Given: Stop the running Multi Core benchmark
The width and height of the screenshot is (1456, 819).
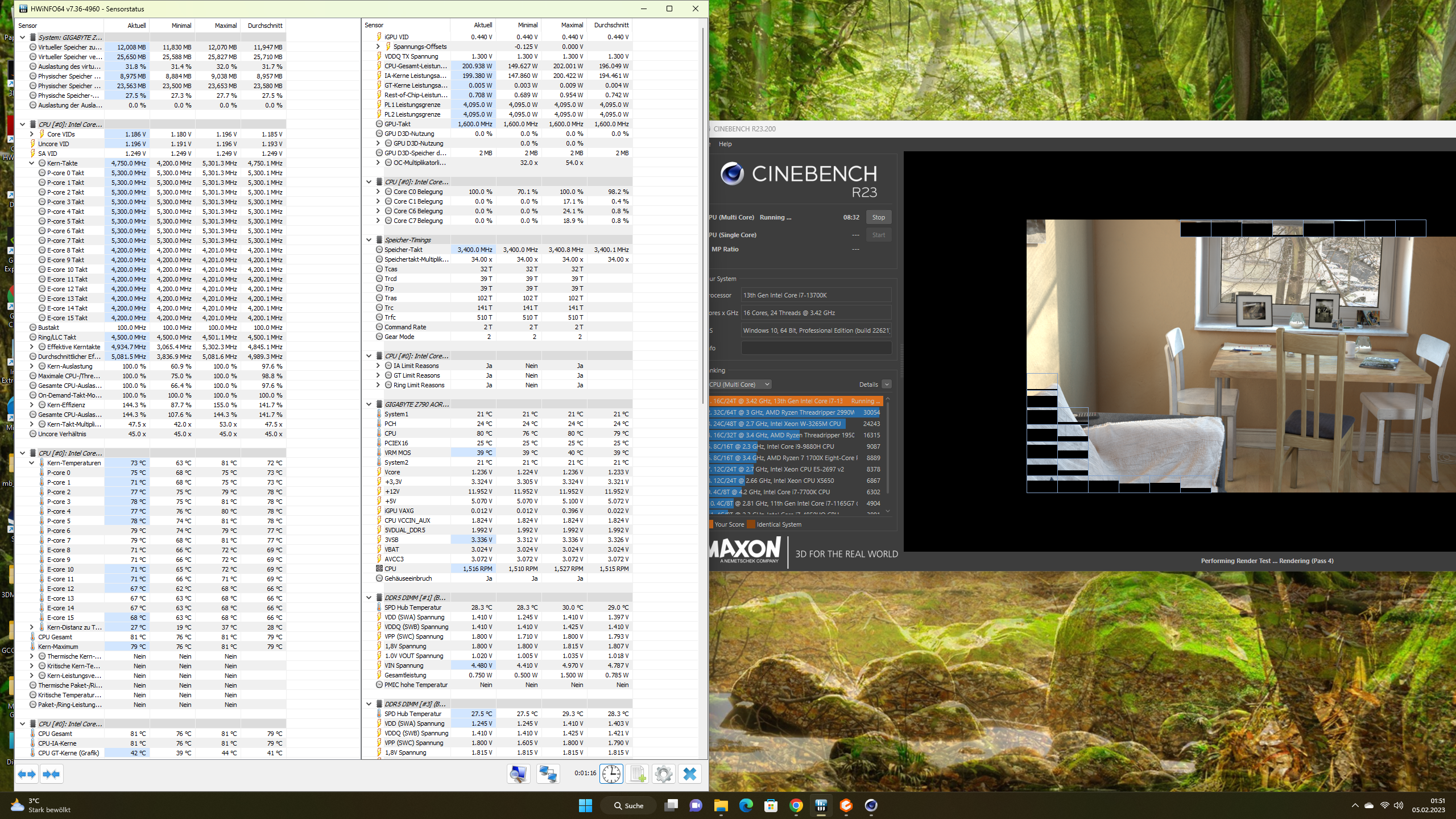Looking at the screenshot, I should (878, 217).
